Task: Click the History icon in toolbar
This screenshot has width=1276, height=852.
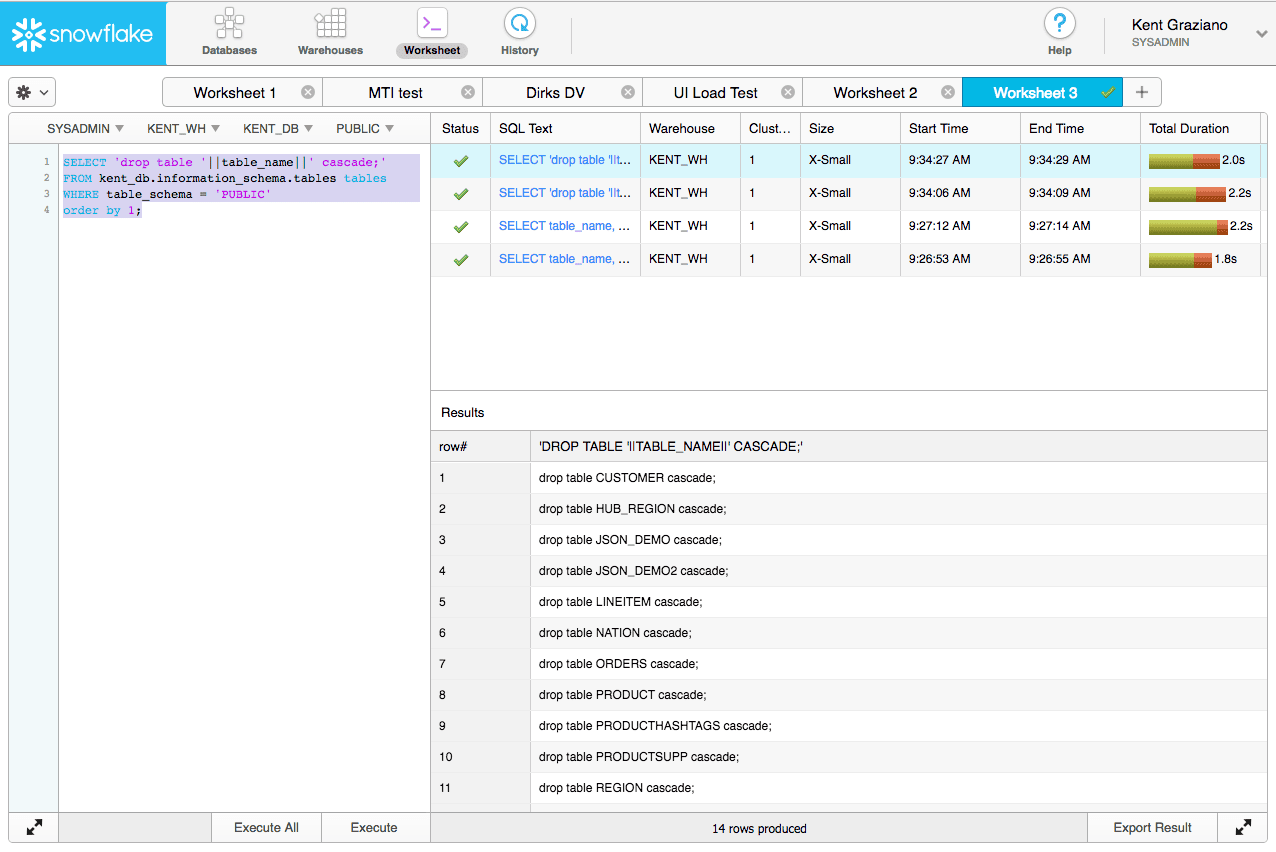Action: [519, 24]
